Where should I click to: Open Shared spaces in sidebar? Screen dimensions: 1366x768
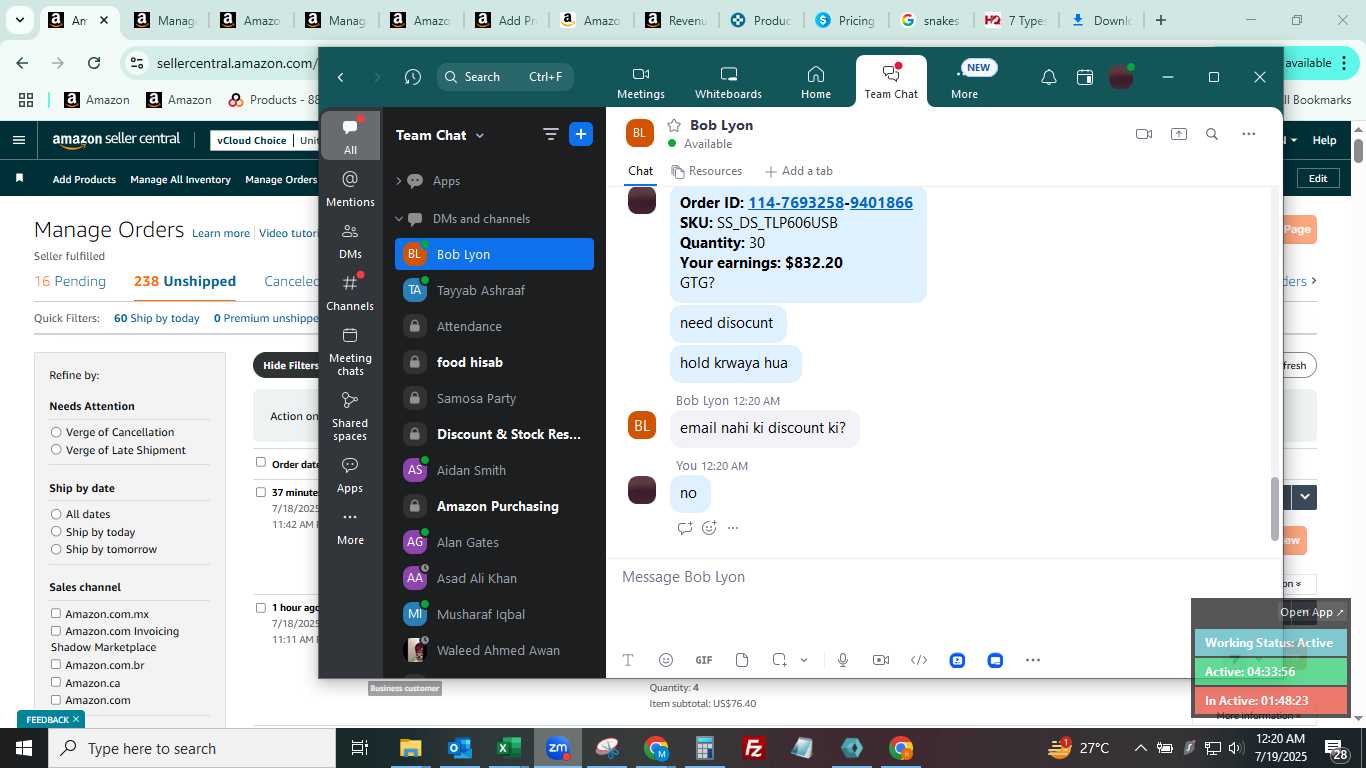350,416
